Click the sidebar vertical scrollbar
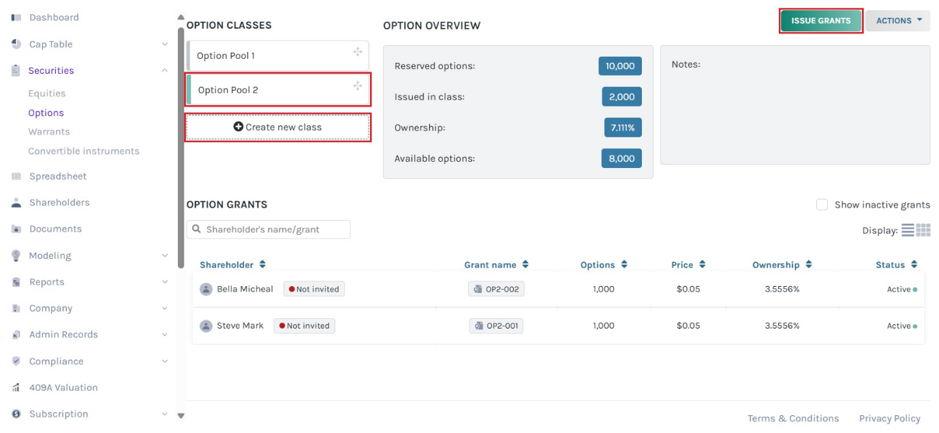939x433 pixels. [x=181, y=147]
